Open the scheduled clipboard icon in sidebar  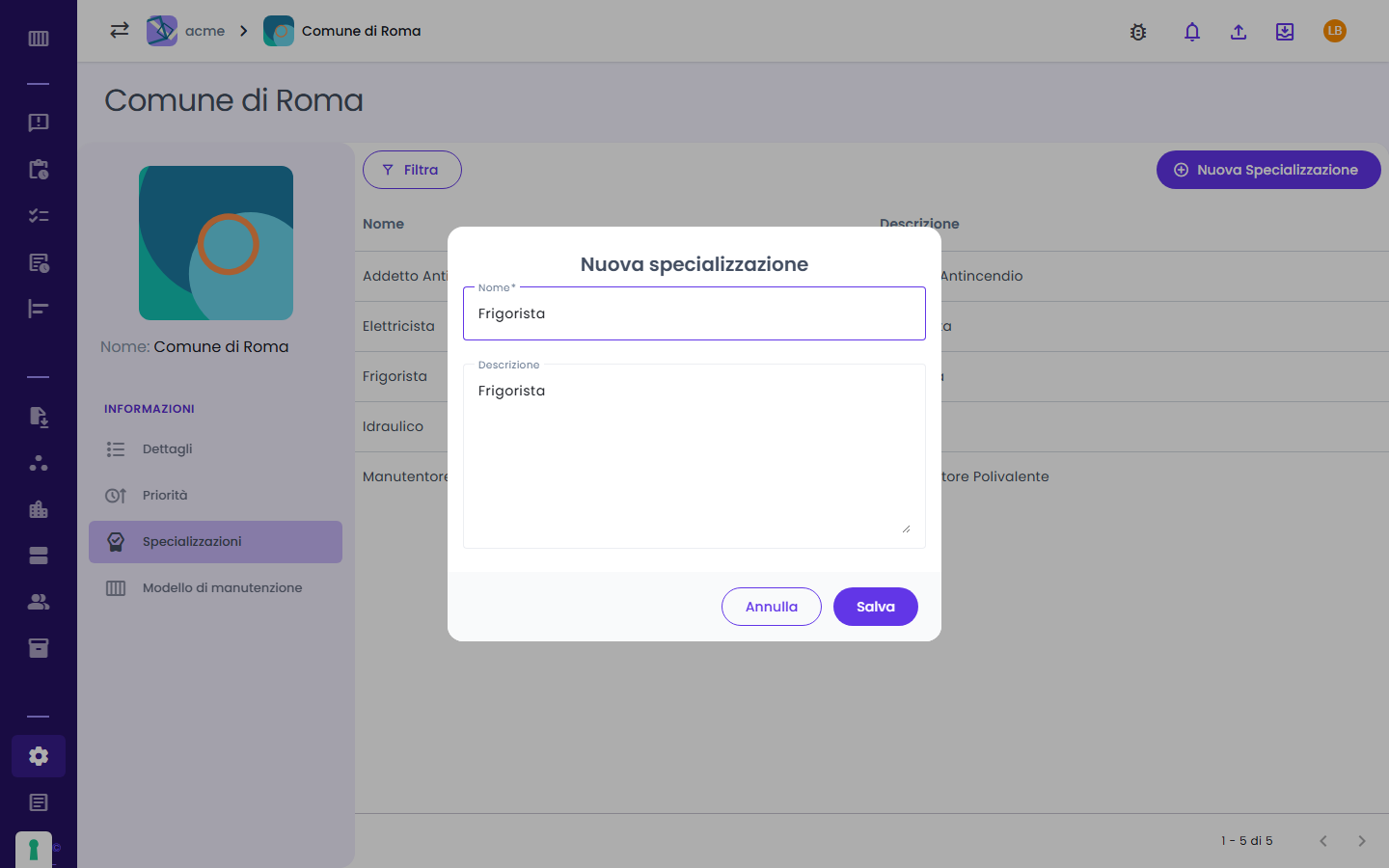click(39, 169)
